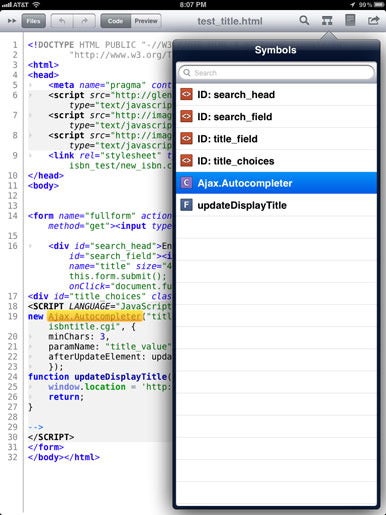Click the red ID icon beside search_field
The image size is (386, 515).
click(186, 116)
